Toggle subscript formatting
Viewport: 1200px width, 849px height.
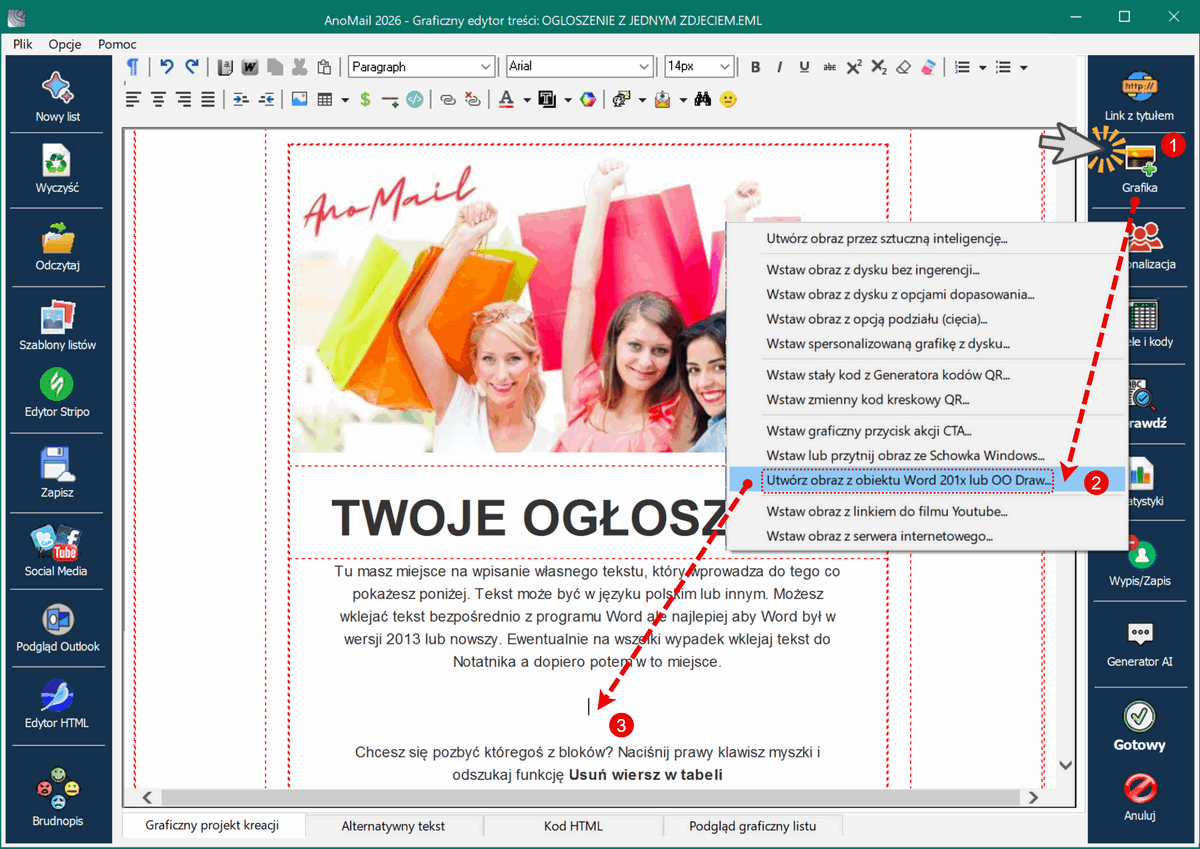879,67
